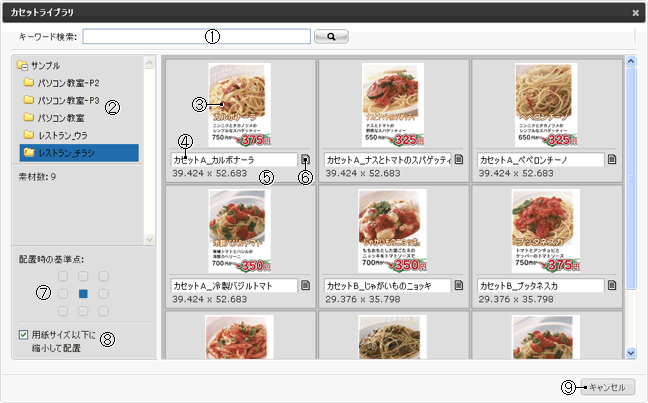Edit the カセットA_冷製バジルトマト name field
This screenshot has width=648, height=403.
[234, 286]
